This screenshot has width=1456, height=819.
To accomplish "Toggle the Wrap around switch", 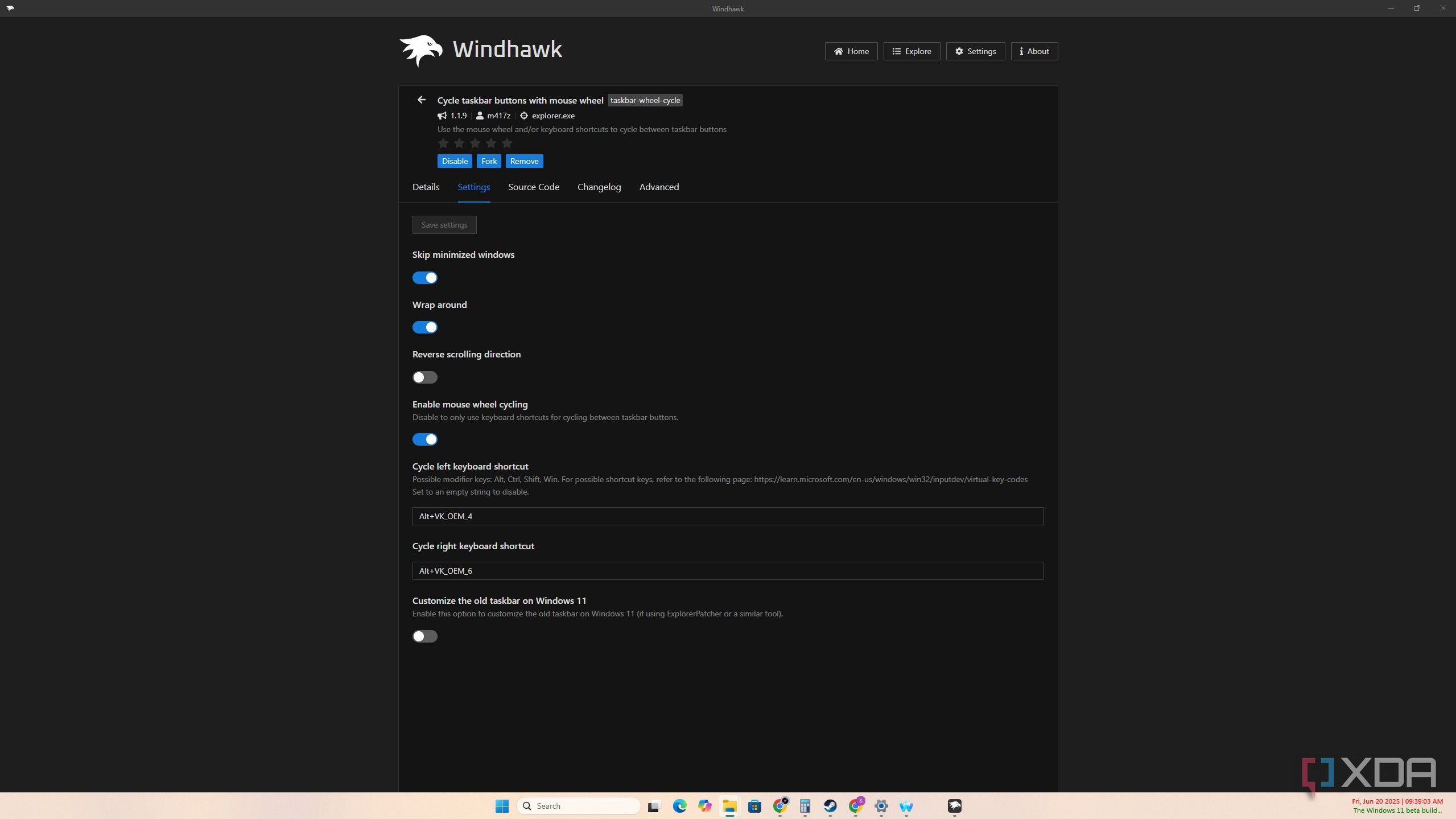I will pyautogui.click(x=424, y=327).
